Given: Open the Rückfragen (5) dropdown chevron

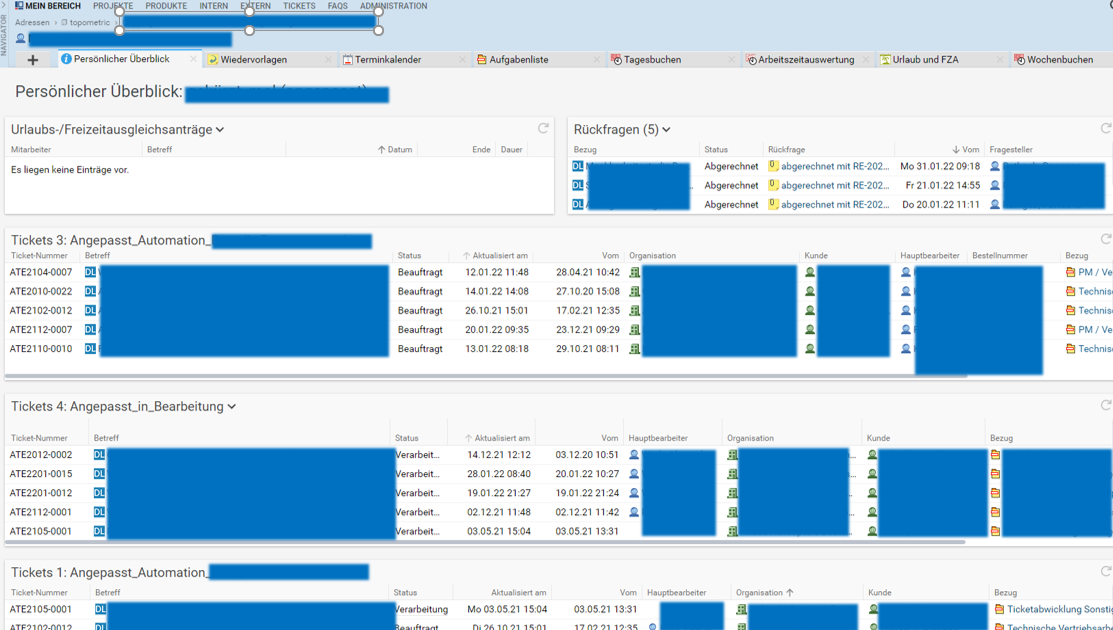Looking at the screenshot, I should [666, 130].
